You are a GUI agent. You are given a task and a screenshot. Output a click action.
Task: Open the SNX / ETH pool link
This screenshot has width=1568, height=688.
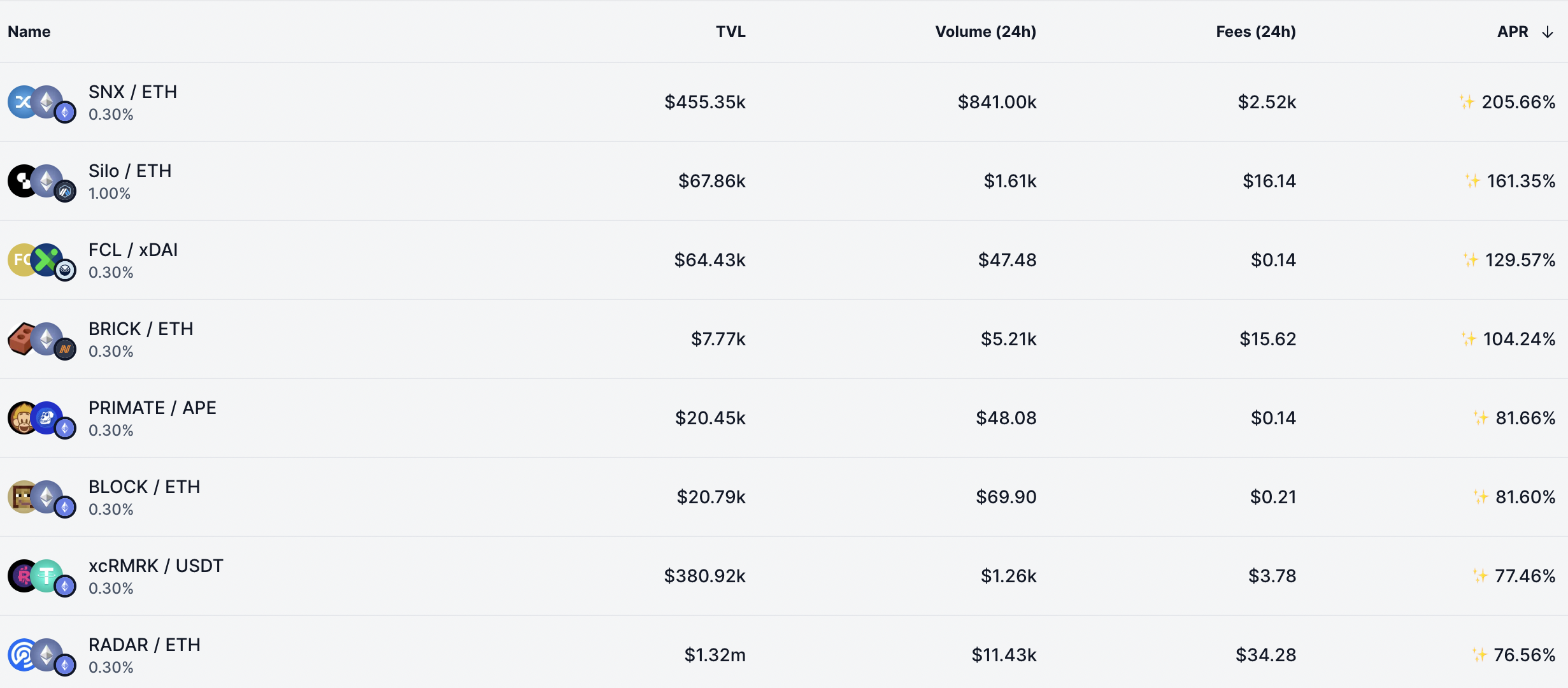133,92
